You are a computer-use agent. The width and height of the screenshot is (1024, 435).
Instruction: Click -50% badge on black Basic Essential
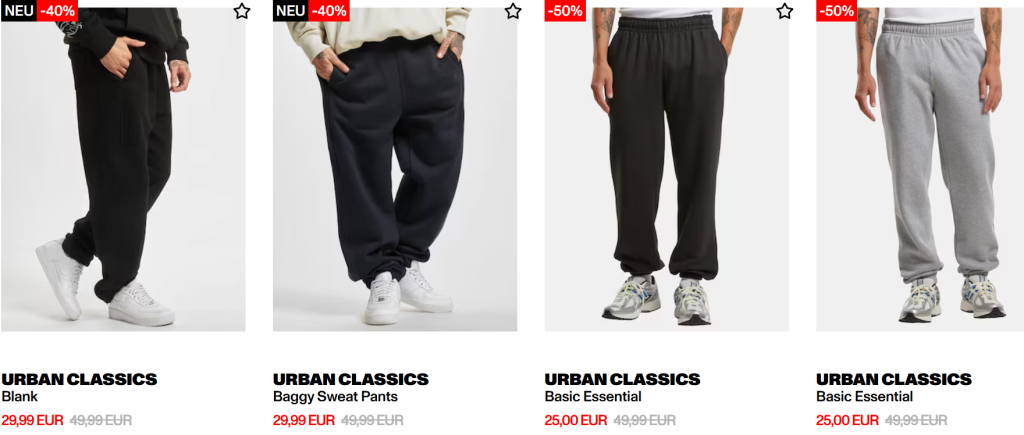point(566,10)
